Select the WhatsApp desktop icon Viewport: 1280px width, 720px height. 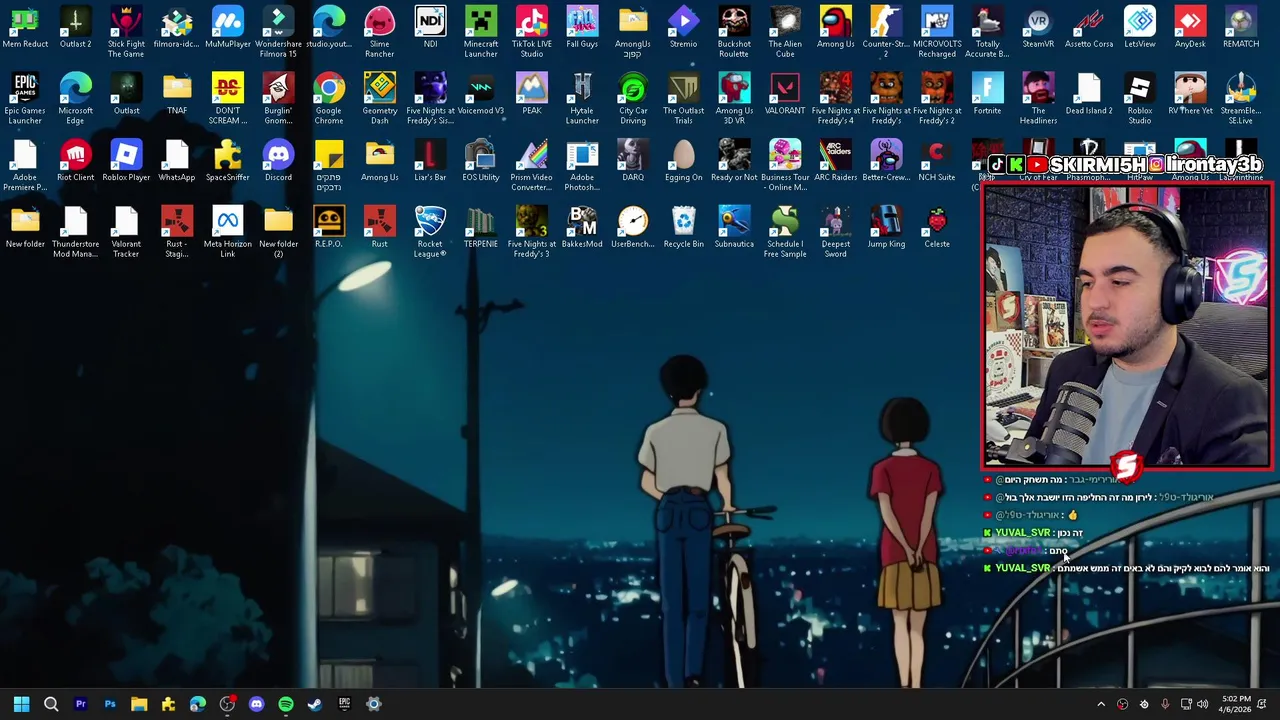click(177, 161)
